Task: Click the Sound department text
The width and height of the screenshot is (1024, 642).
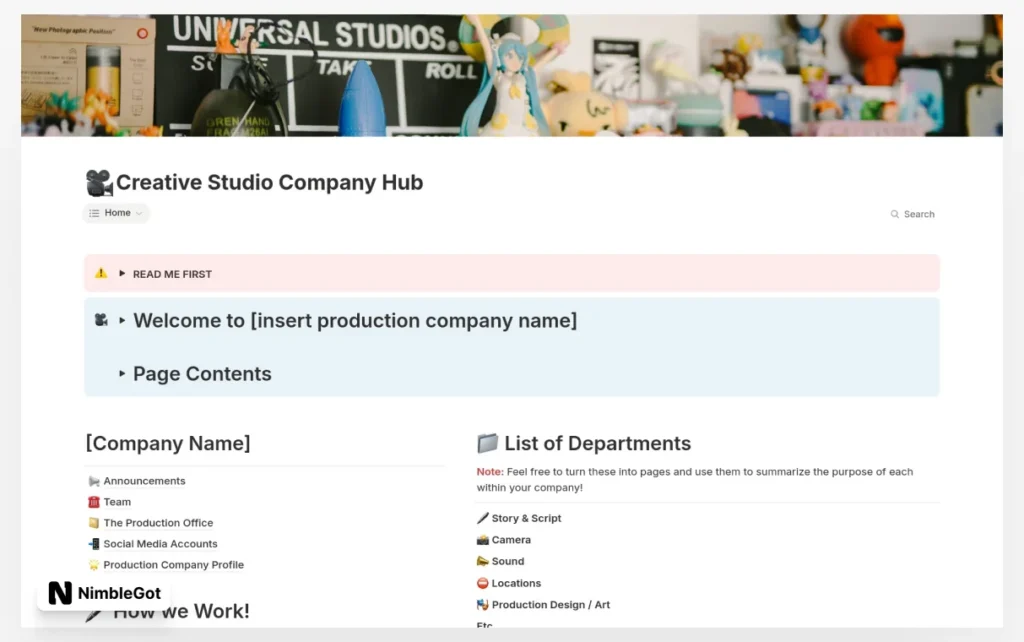Action: click(x=508, y=562)
